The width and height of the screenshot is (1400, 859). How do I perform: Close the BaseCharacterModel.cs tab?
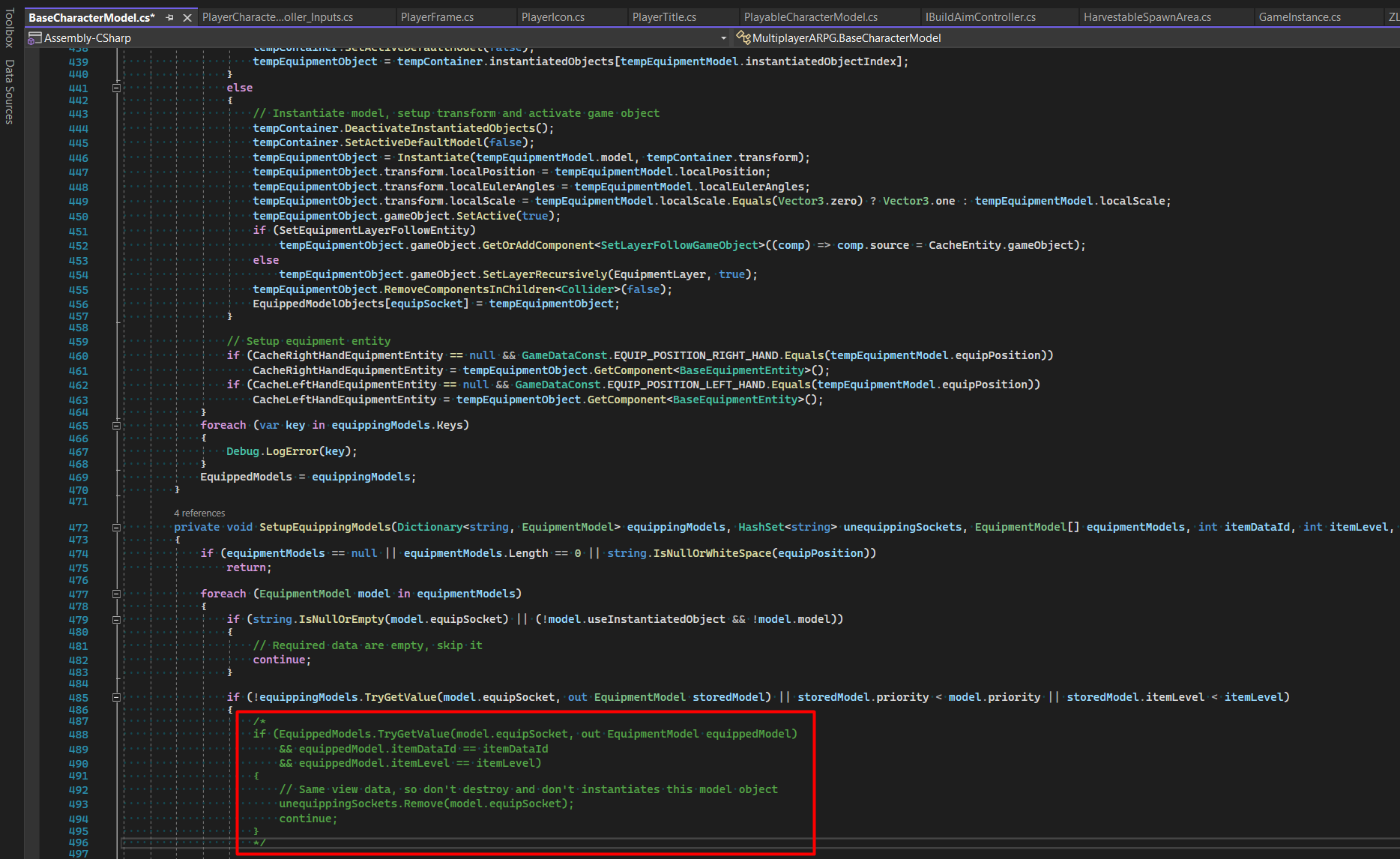pos(187,16)
